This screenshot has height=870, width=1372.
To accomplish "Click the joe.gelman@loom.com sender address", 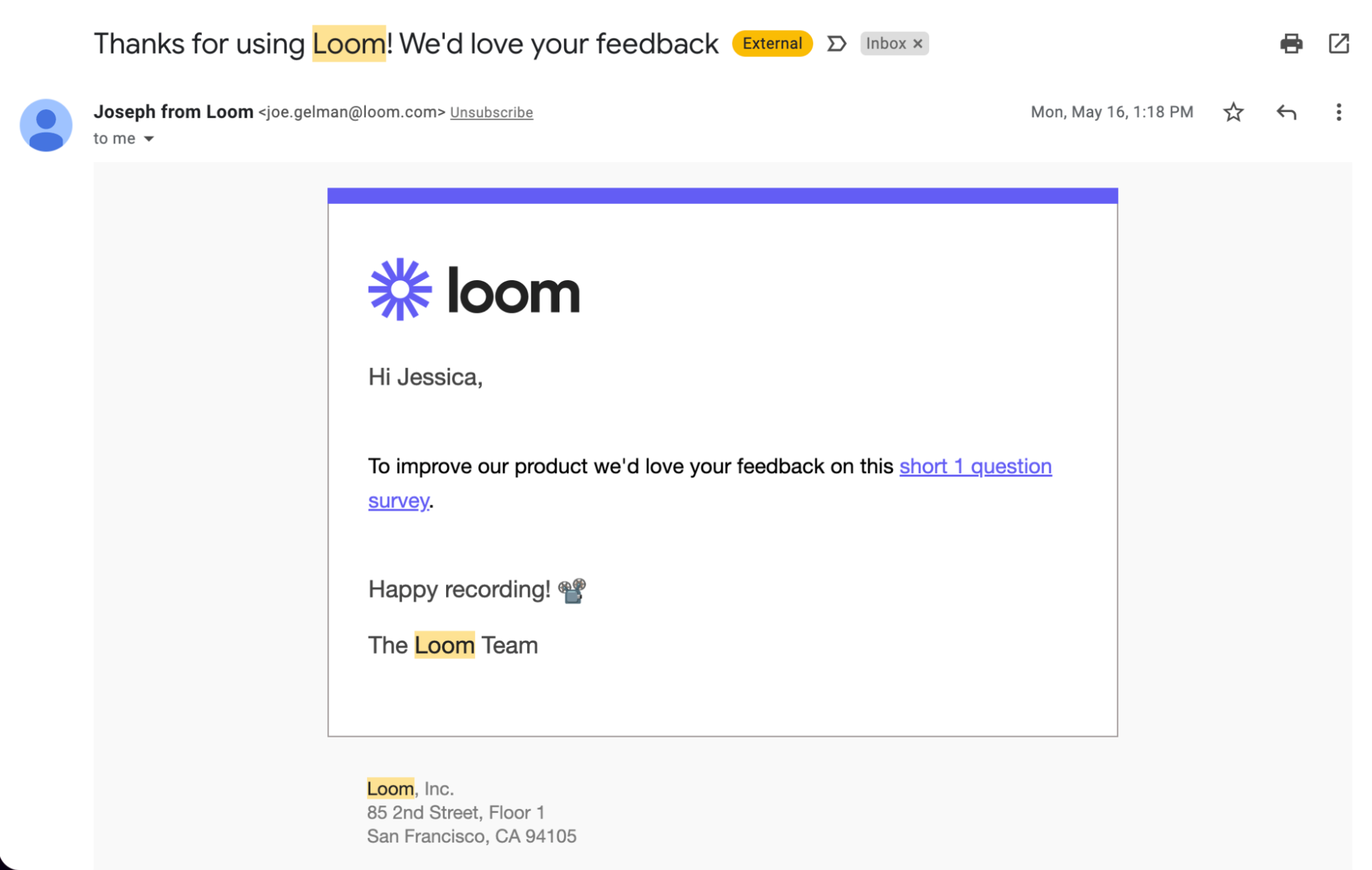I will tap(351, 113).
